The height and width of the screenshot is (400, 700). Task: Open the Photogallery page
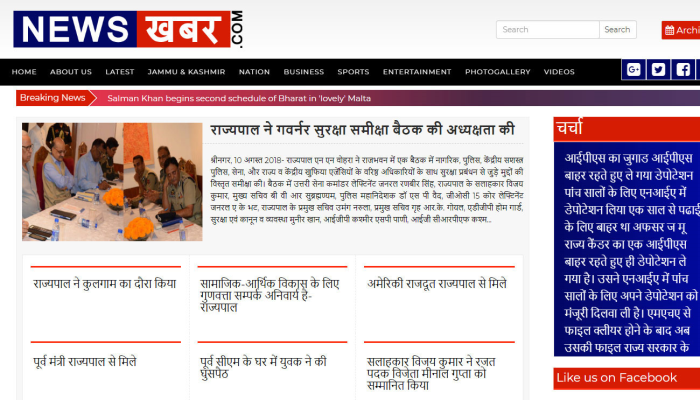point(497,72)
